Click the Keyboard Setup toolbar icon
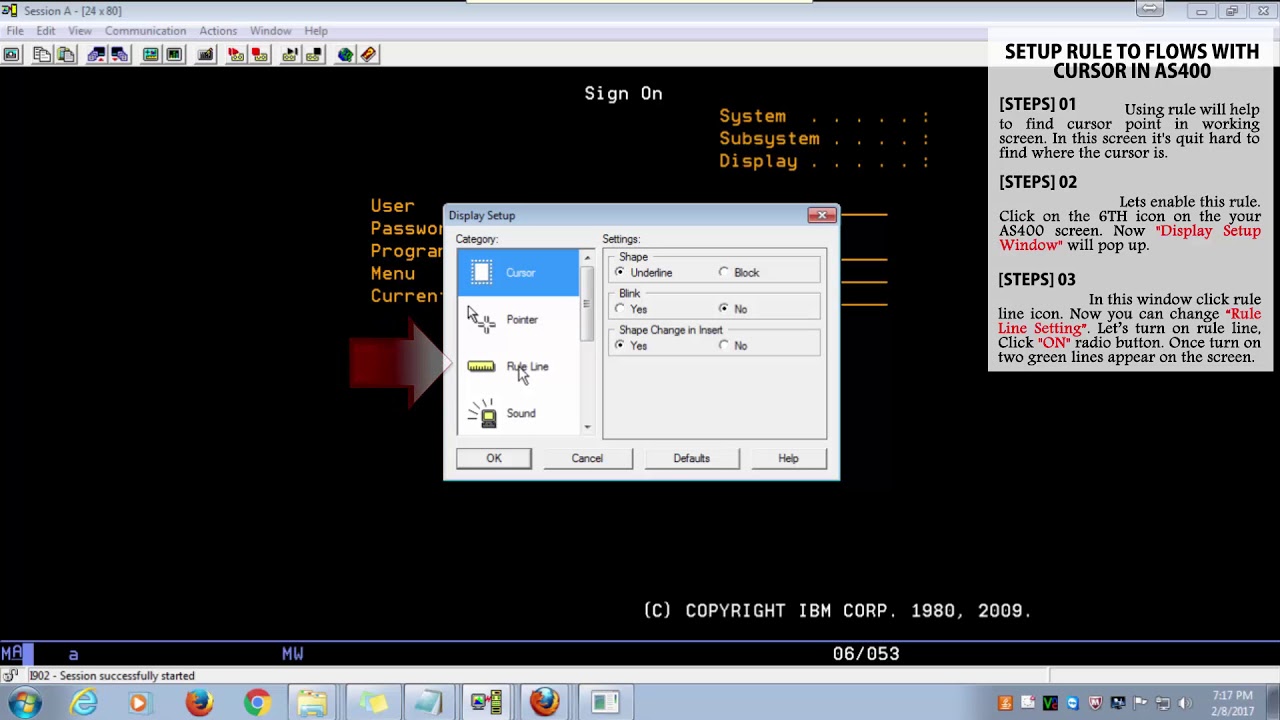Screen dimensions: 1280x720 pos(205,54)
